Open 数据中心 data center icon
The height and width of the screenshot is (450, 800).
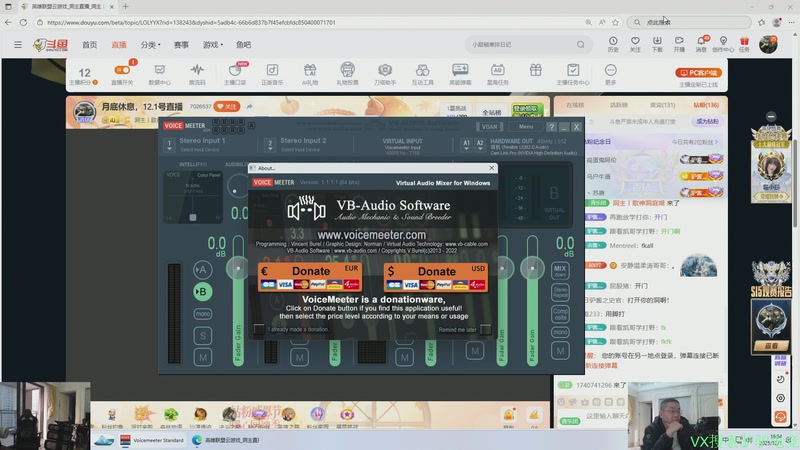pyautogui.click(x=160, y=74)
